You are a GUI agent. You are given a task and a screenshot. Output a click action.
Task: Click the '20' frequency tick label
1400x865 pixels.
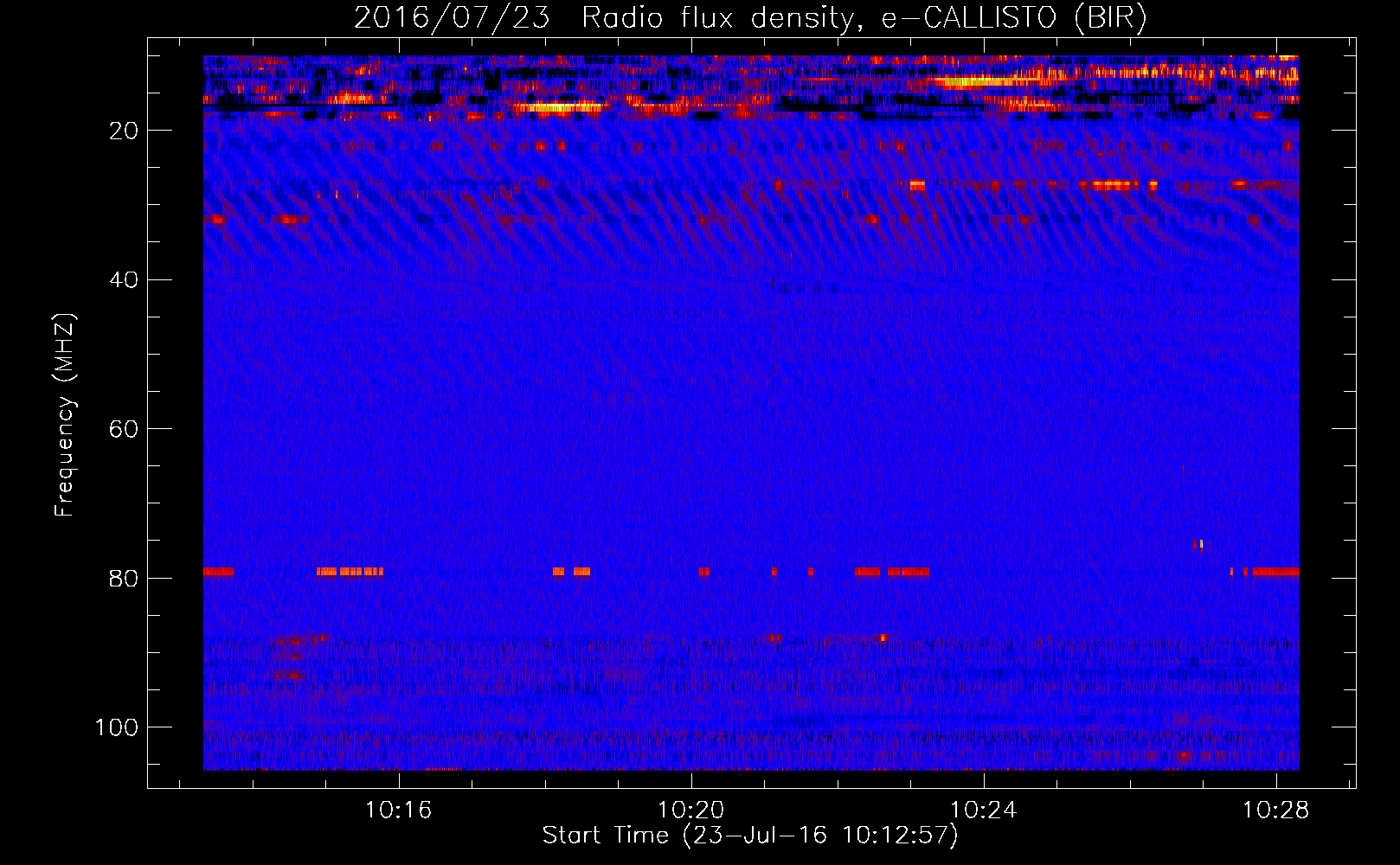click(x=125, y=131)
